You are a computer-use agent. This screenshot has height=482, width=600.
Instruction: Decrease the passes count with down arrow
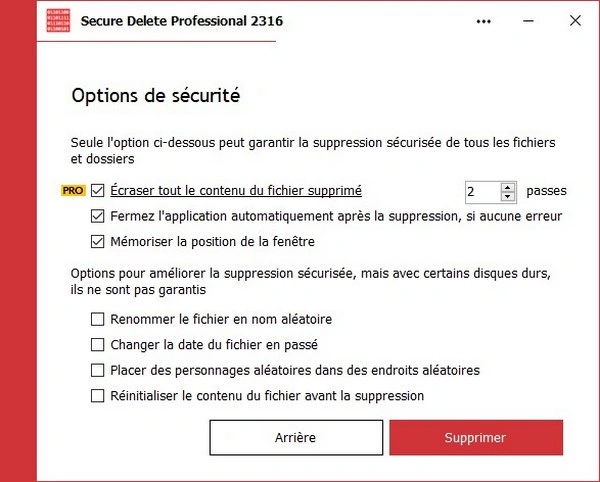tap(508, 196)
